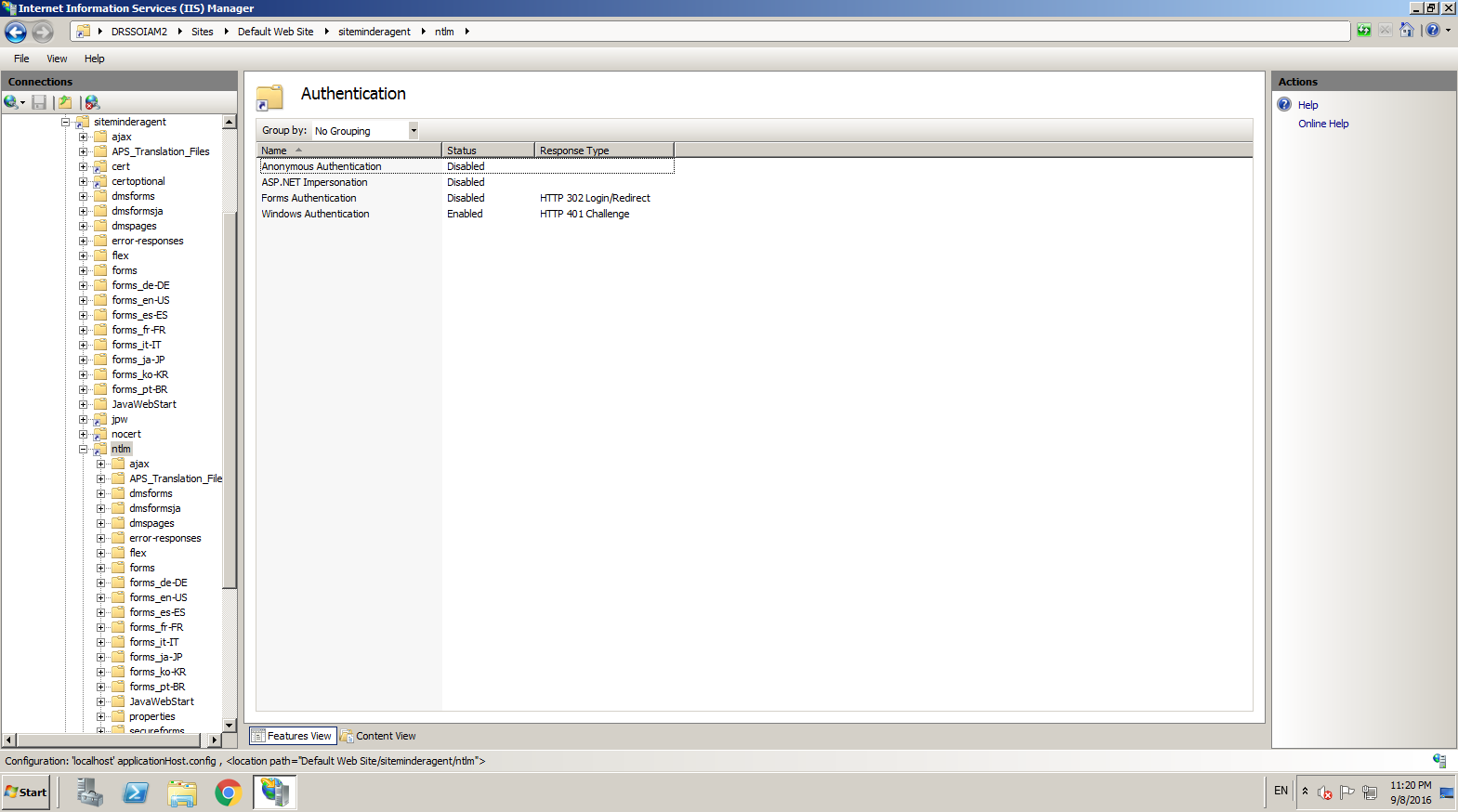
Task: Open the blue Help icon in address bar
Action: click(1433, 31)
